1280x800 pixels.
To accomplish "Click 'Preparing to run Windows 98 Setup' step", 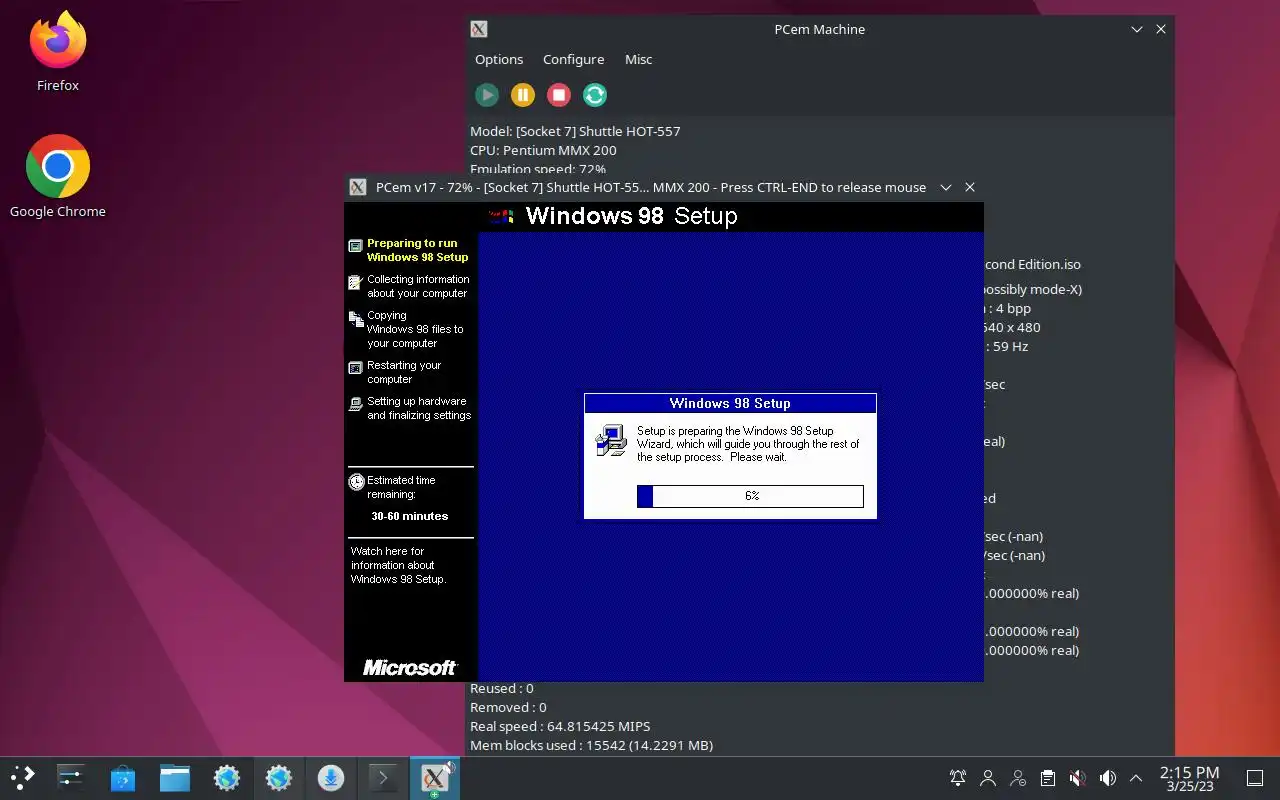I will (x=417, y=250).
